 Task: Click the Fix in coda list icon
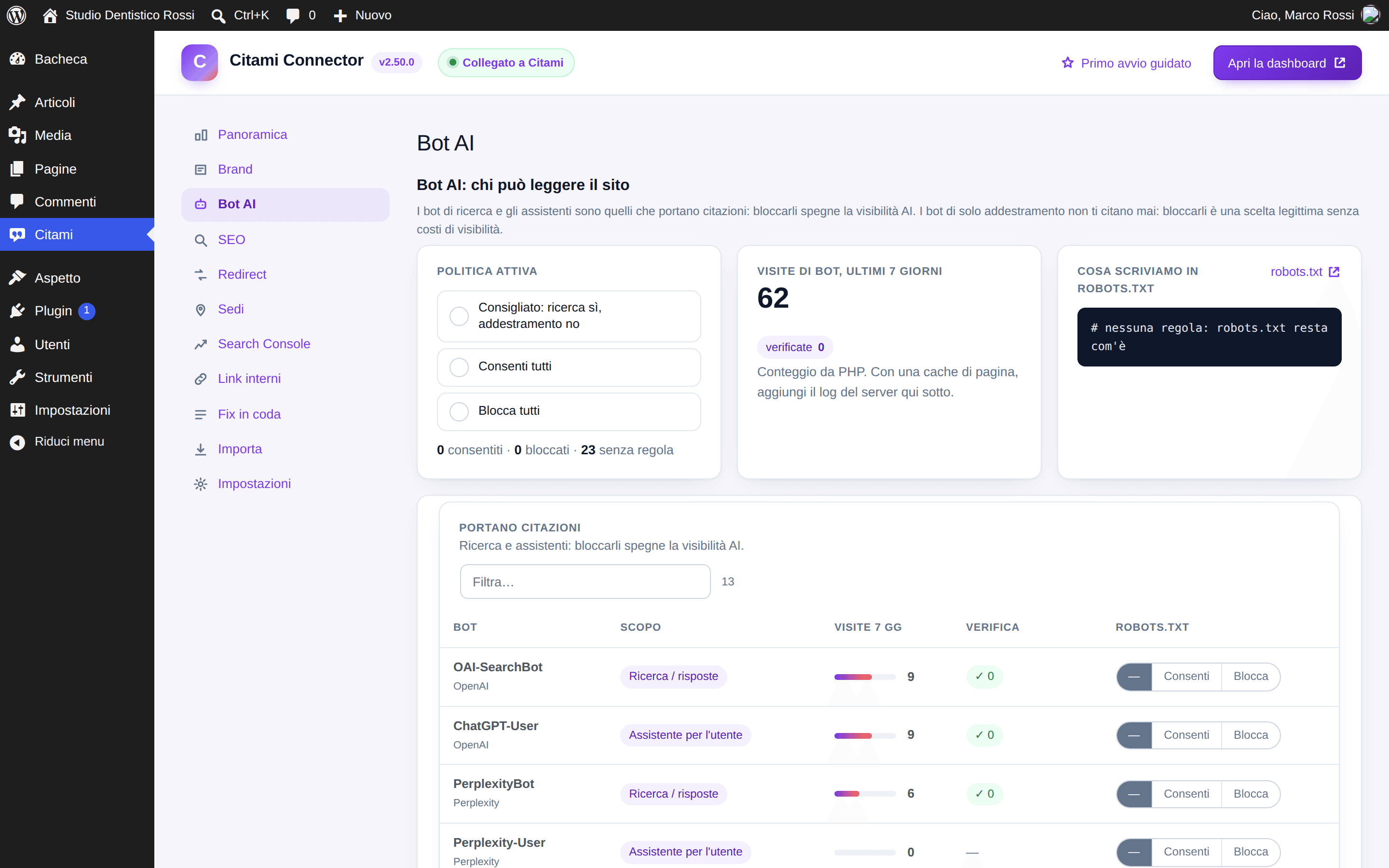pos(200,415)
